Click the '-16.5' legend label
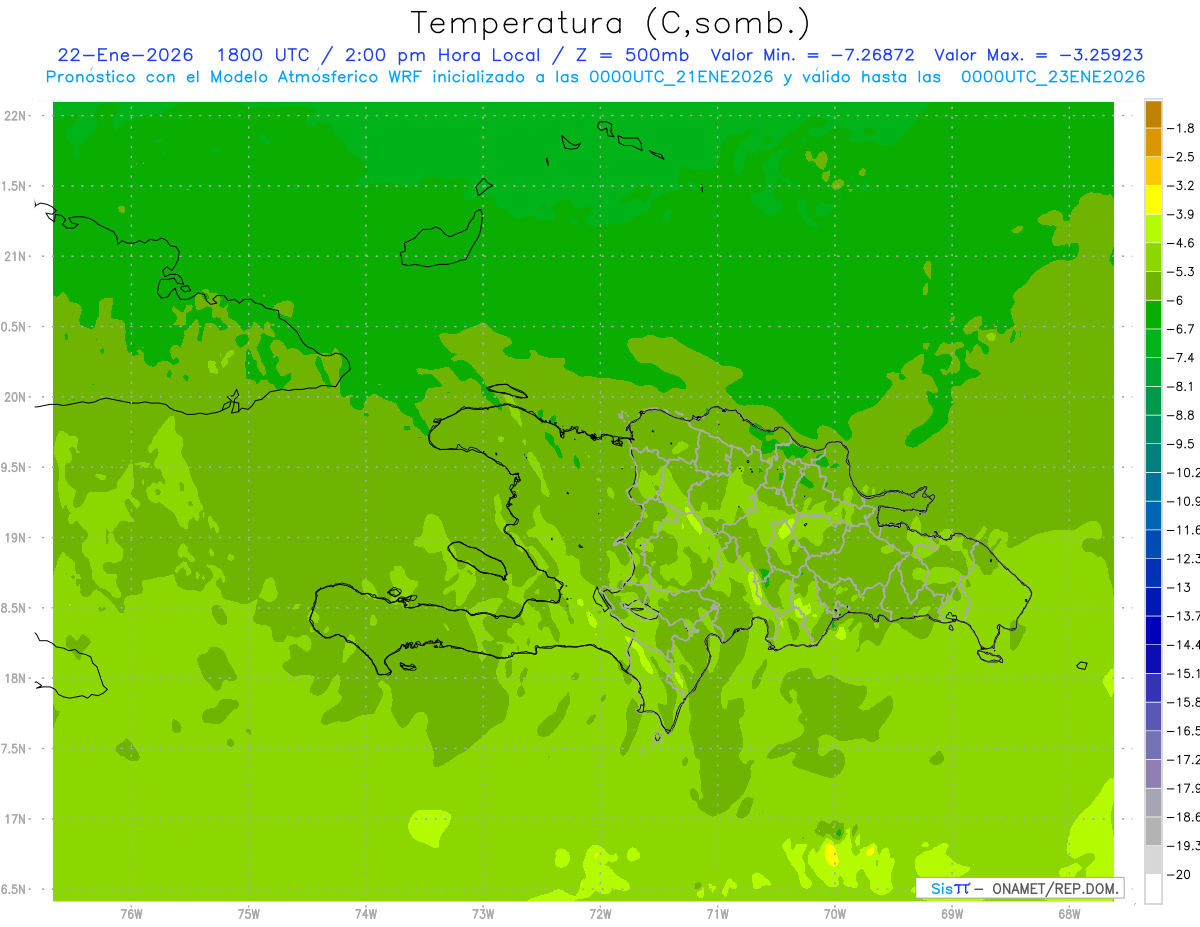Image resolution: width=1200 pixels, height=927 pixels. (1184, 731)
